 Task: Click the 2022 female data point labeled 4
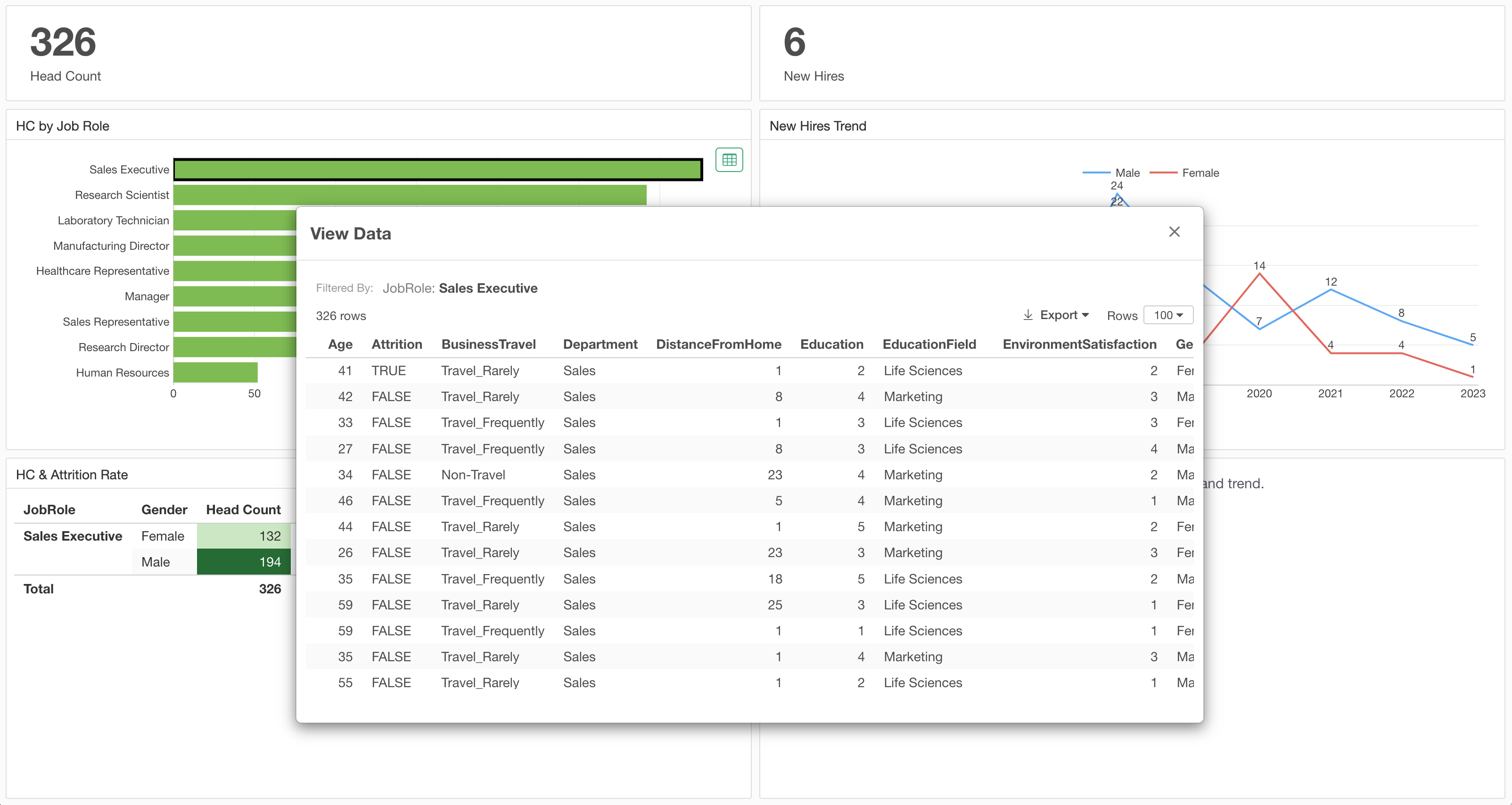click(x=1402, y=352)
